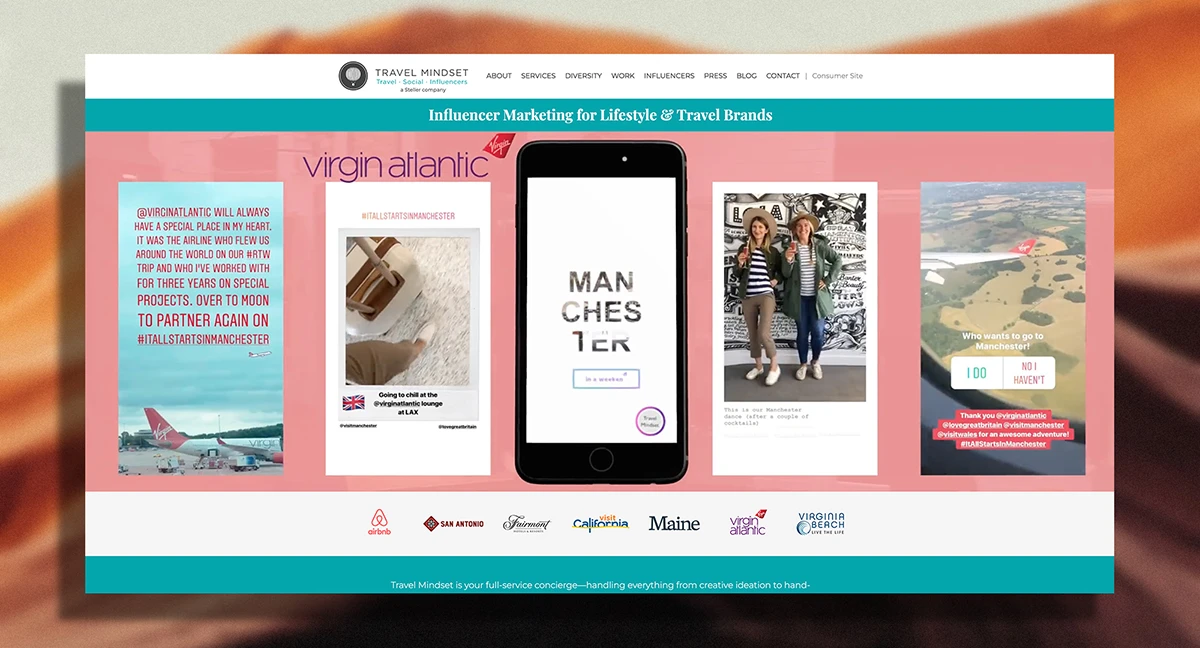
Task: Click the 'Who wants to go to Manchester?' text
Action: coord(1003,341)
